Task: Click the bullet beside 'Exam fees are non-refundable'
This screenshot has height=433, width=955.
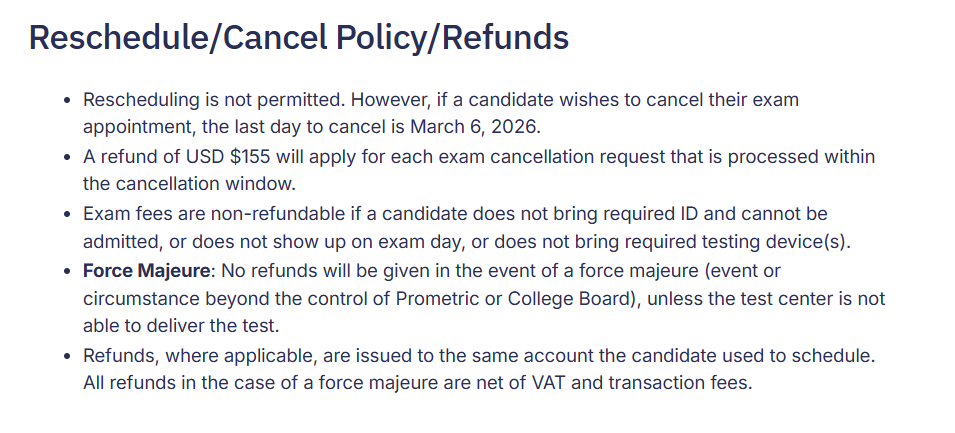Action: (x=68, y=214)
